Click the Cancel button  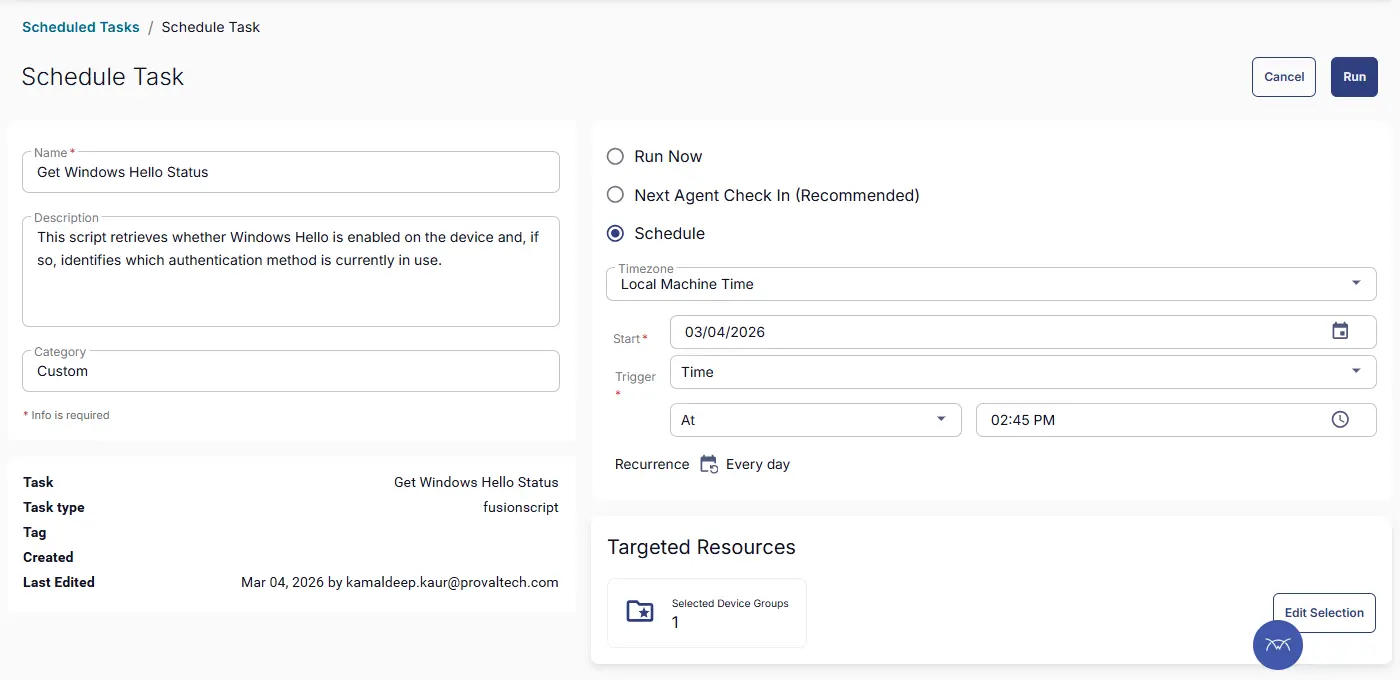click(x=1283, y=77)
